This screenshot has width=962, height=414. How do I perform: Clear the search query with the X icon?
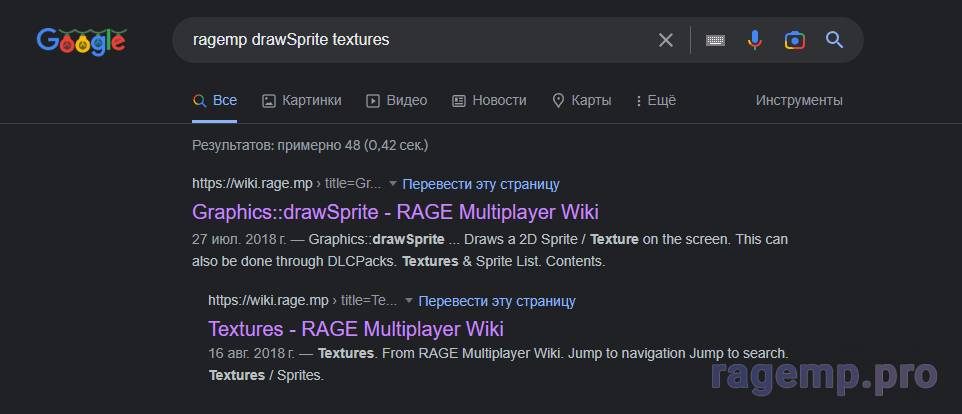[x=666, y=40]
